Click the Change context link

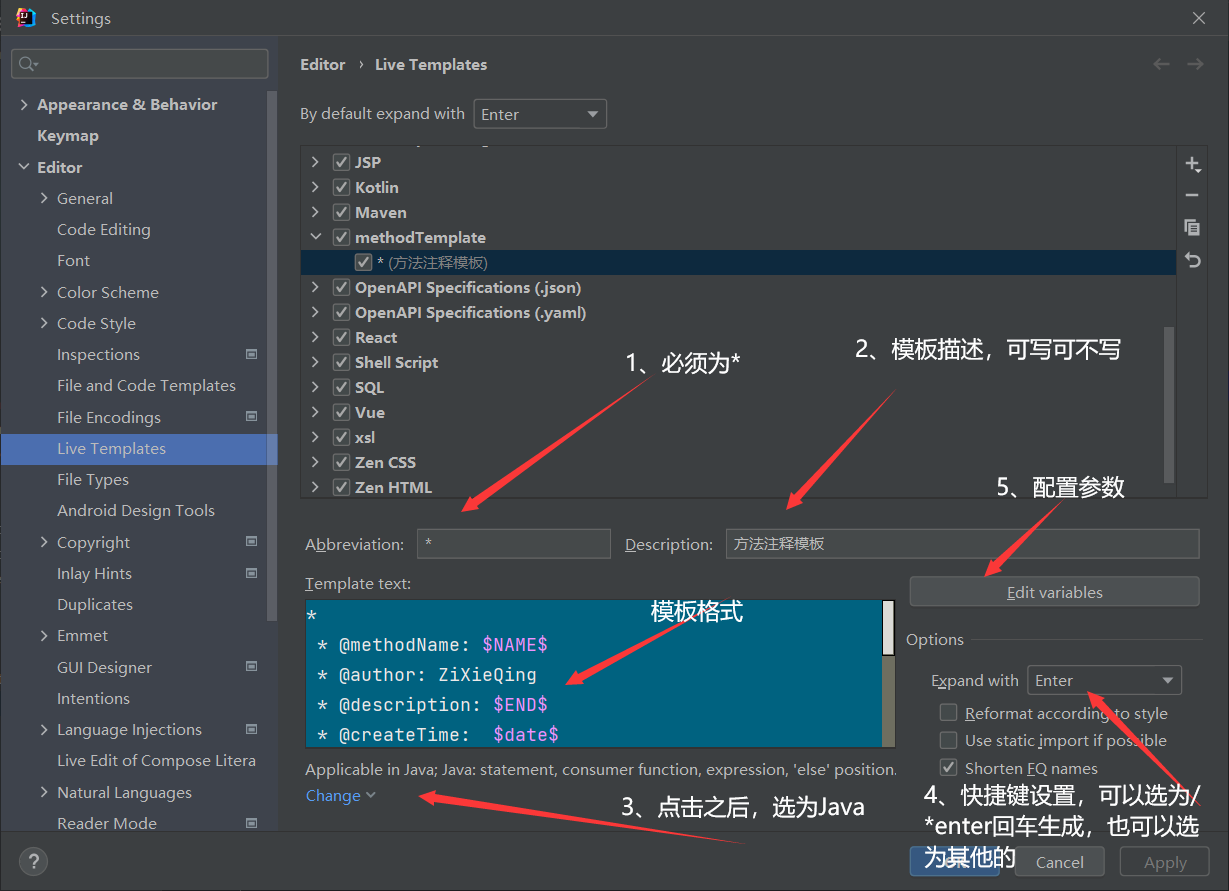click(x=340, y=795)
